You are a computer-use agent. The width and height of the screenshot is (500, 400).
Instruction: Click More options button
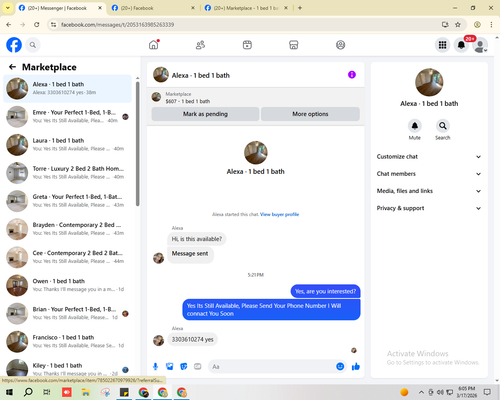310,114
